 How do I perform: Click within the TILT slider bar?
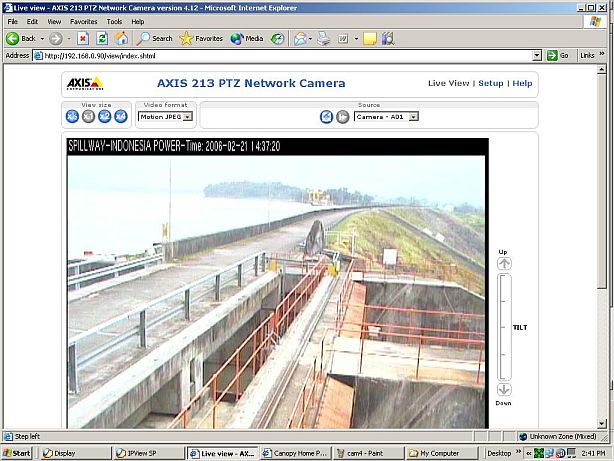tap(504, 326)
